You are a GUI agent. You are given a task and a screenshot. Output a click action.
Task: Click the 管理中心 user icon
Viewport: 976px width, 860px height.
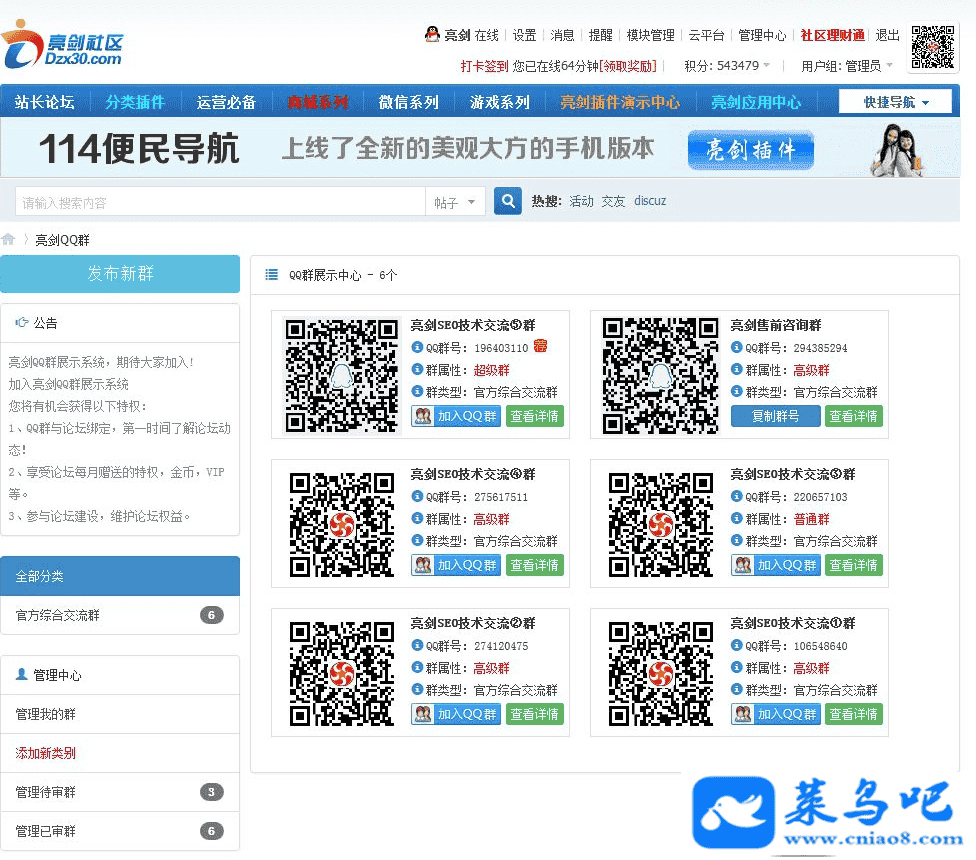point(22,675)
